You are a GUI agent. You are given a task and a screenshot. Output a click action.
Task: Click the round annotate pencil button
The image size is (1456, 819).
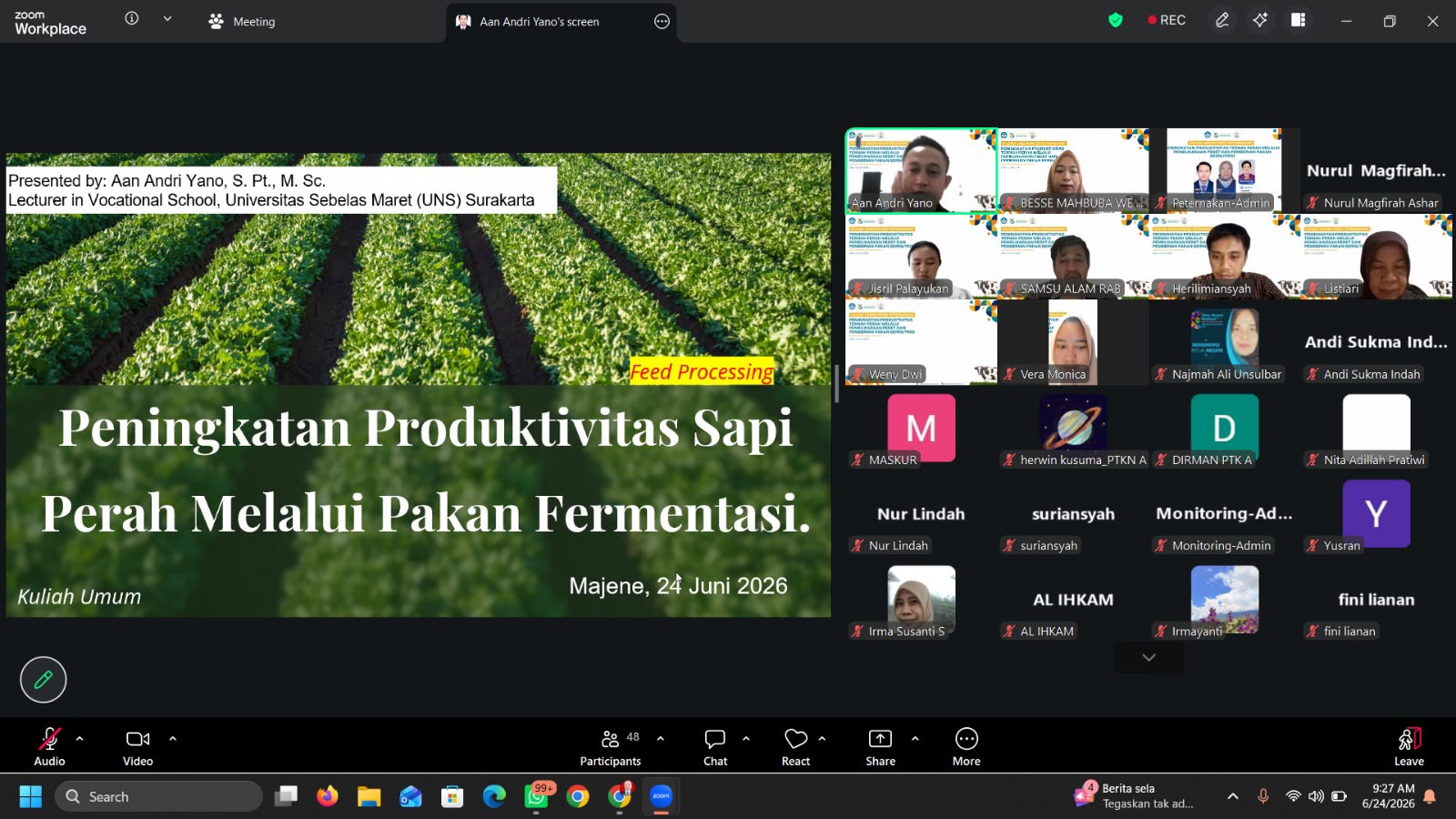43,680
